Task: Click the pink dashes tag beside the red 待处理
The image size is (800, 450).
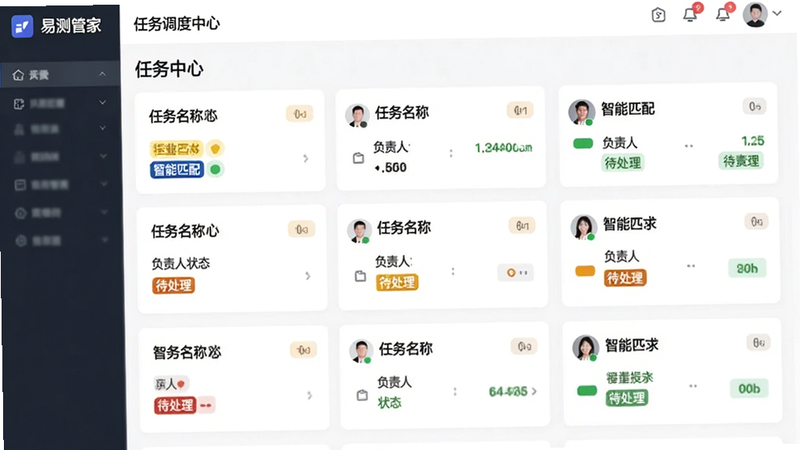Action: coord(206,405)
